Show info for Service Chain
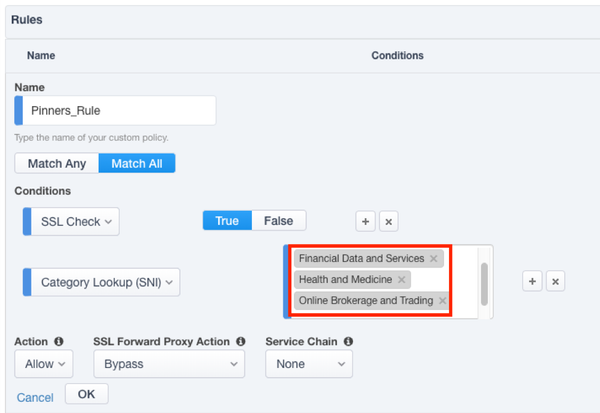Viewport: 600px width, 413px height. pos(346,342)
